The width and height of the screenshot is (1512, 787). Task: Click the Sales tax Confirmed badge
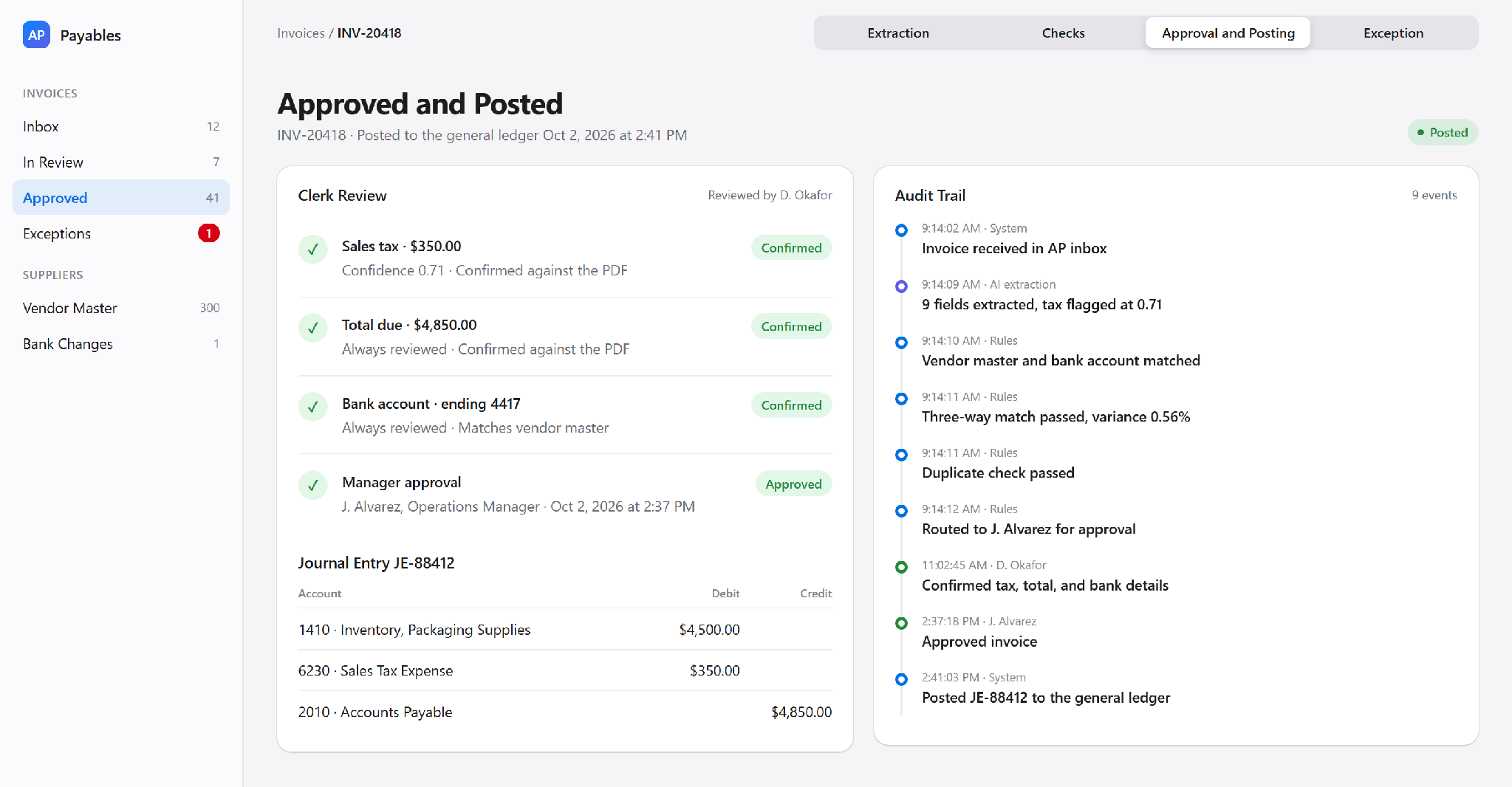tap(791, 248)
